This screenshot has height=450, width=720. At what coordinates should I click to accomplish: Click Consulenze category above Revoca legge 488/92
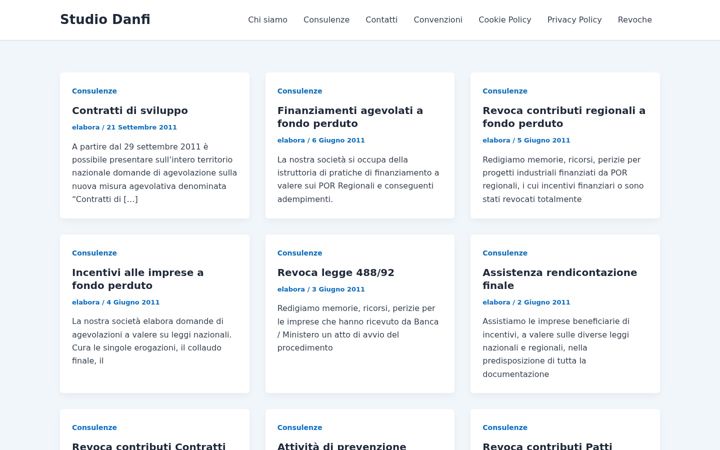point(300,253)
